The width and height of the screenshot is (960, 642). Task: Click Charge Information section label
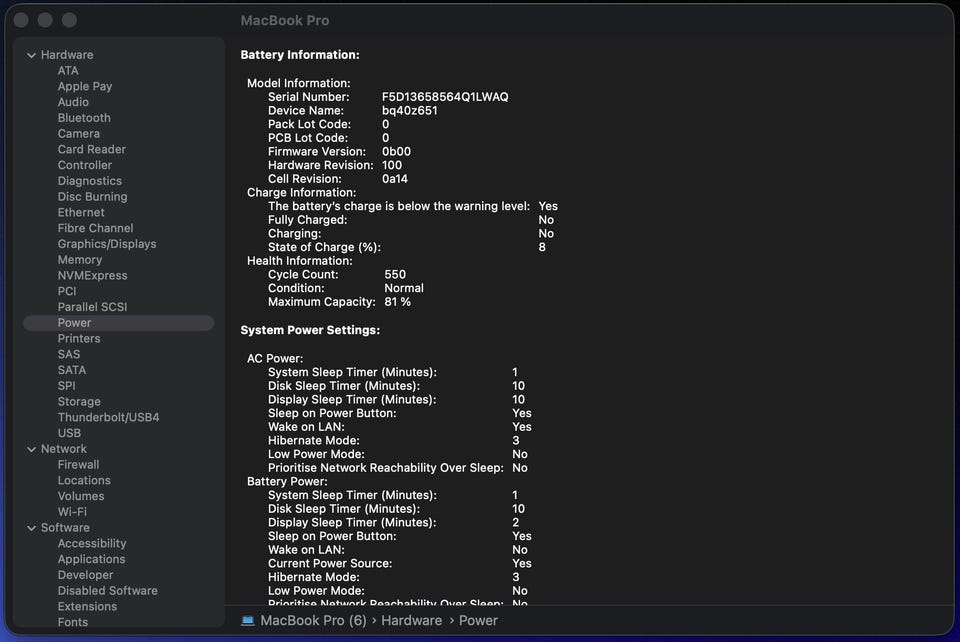tap(301, 193)
